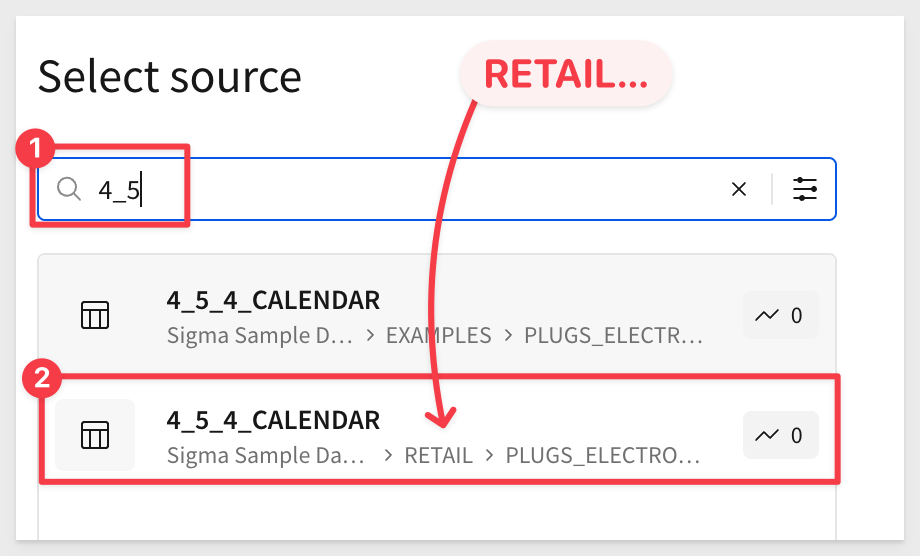Click the EXAMPLES breadcrumb segment

pos(438,335)
